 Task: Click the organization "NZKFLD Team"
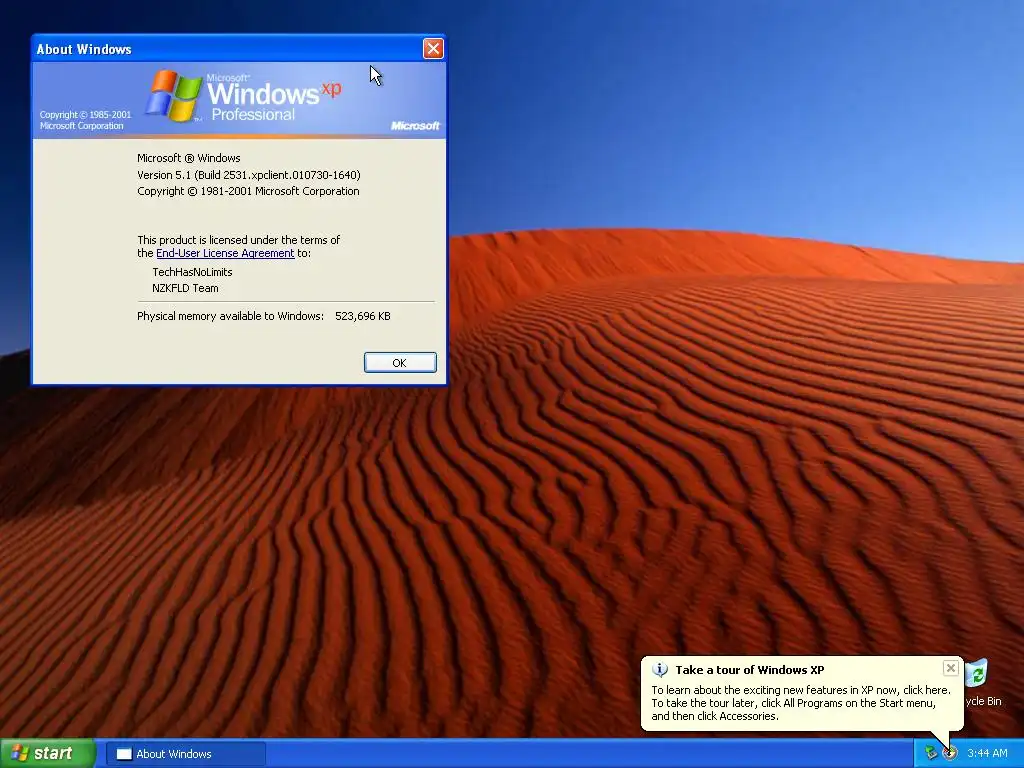tap(185, 289)
